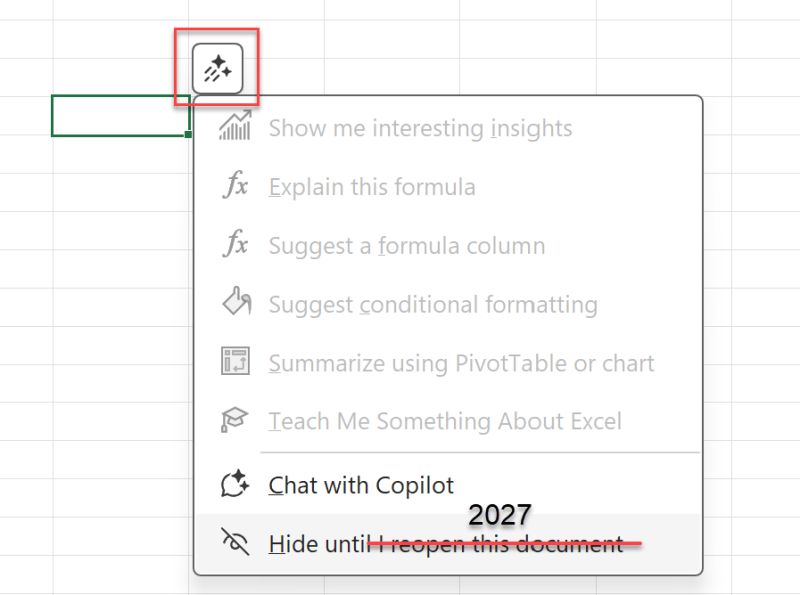Click the fill handle of selected cell

[189, 135]
